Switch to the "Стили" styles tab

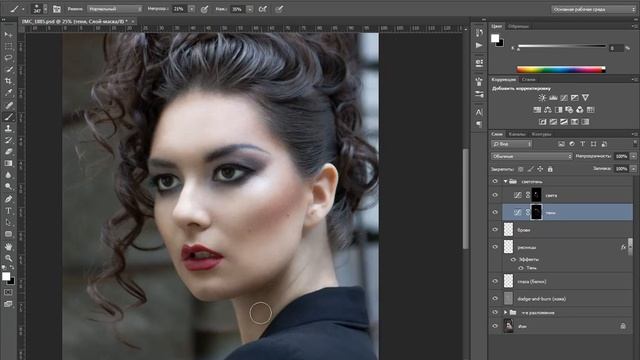point(528,80)
